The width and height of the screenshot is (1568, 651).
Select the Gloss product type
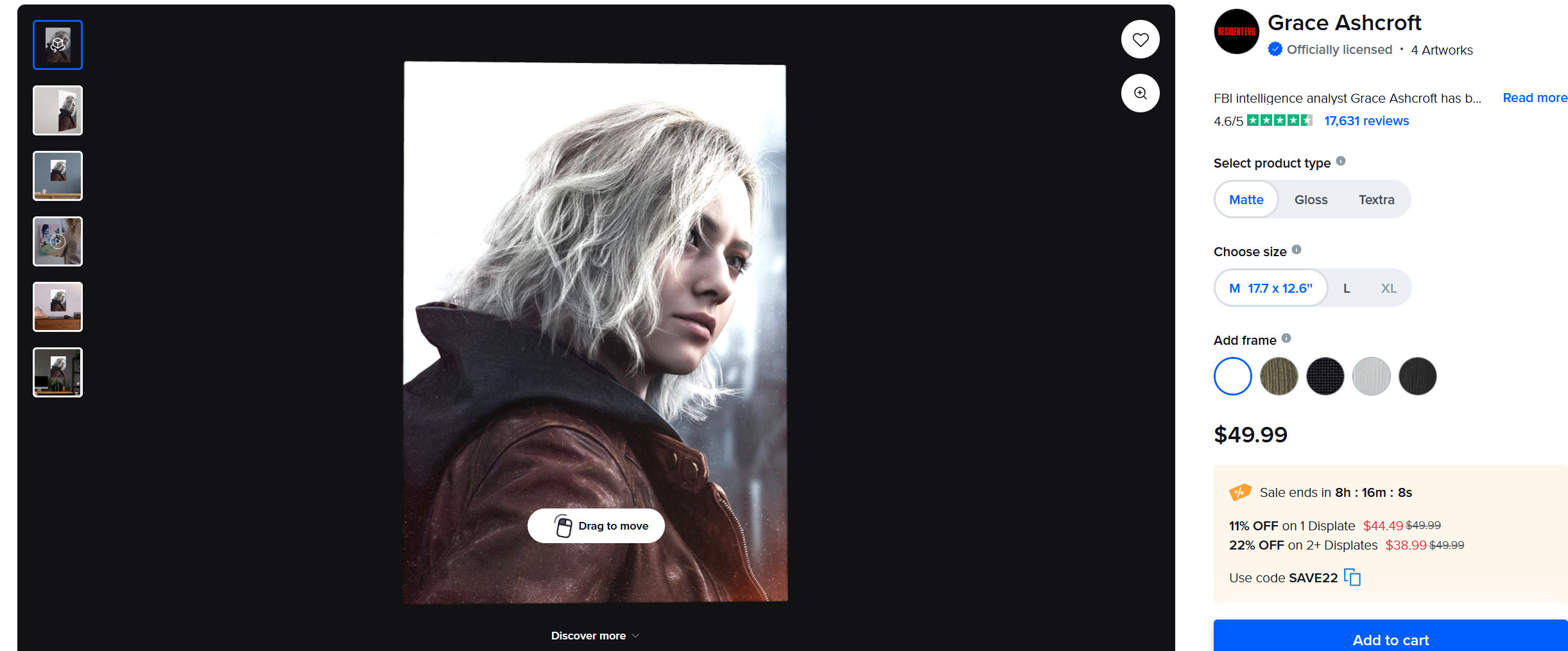coord(1311,200)
